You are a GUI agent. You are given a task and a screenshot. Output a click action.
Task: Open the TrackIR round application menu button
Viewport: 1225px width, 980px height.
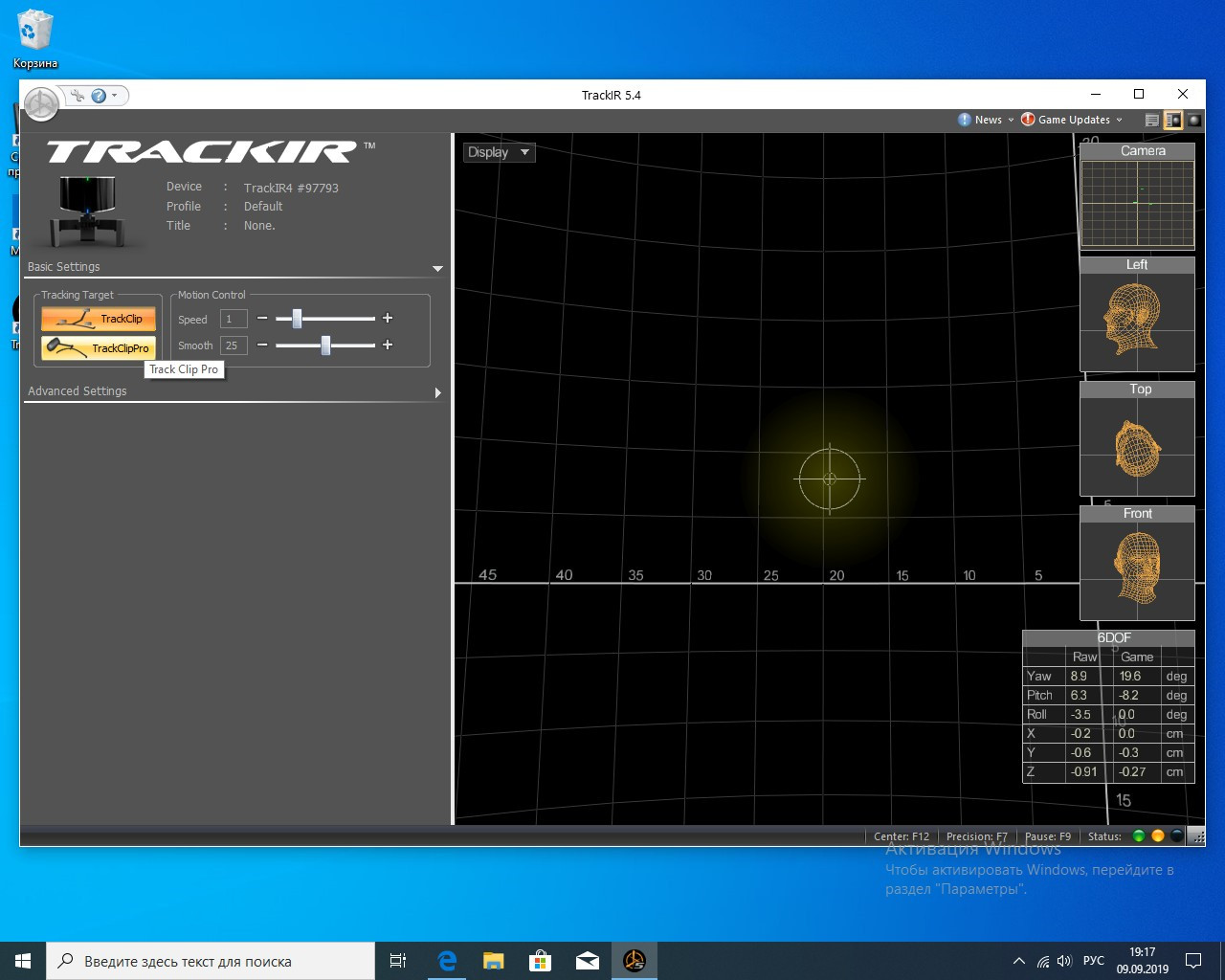click(x=41, y=104)
